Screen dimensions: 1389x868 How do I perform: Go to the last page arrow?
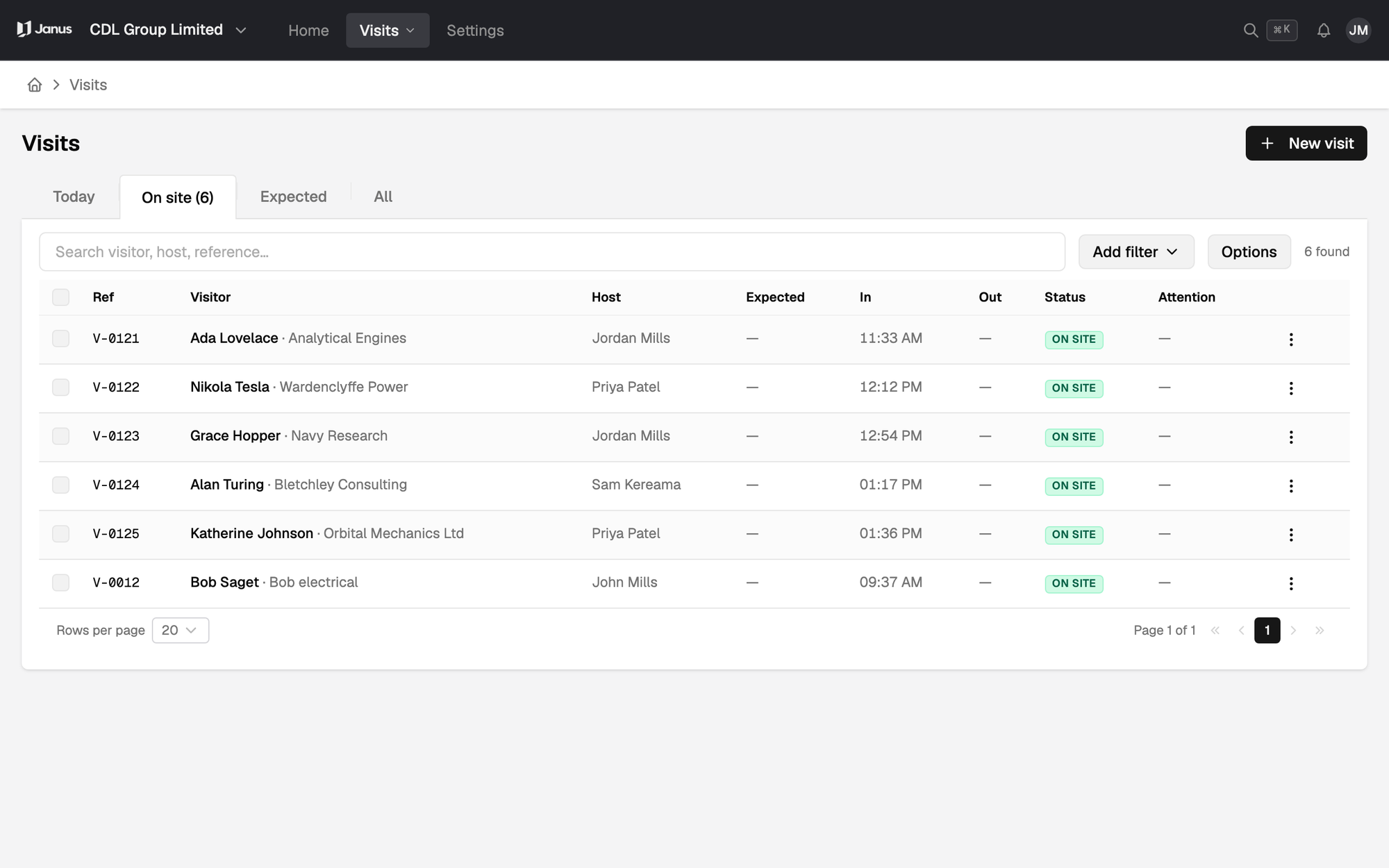click(1320, 631)
